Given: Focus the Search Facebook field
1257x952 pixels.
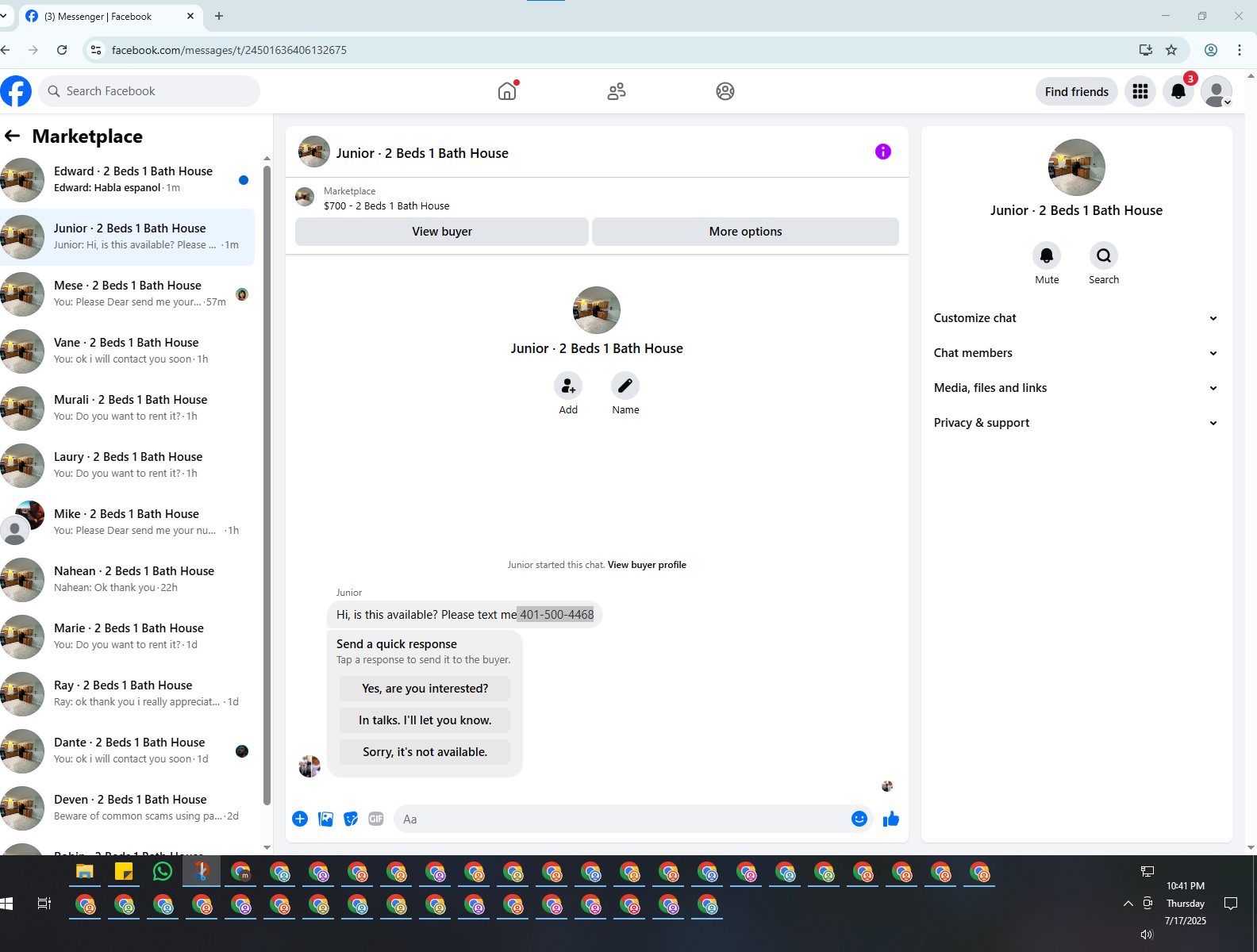Looking at the screenshot, I should (x=149, y=91).
